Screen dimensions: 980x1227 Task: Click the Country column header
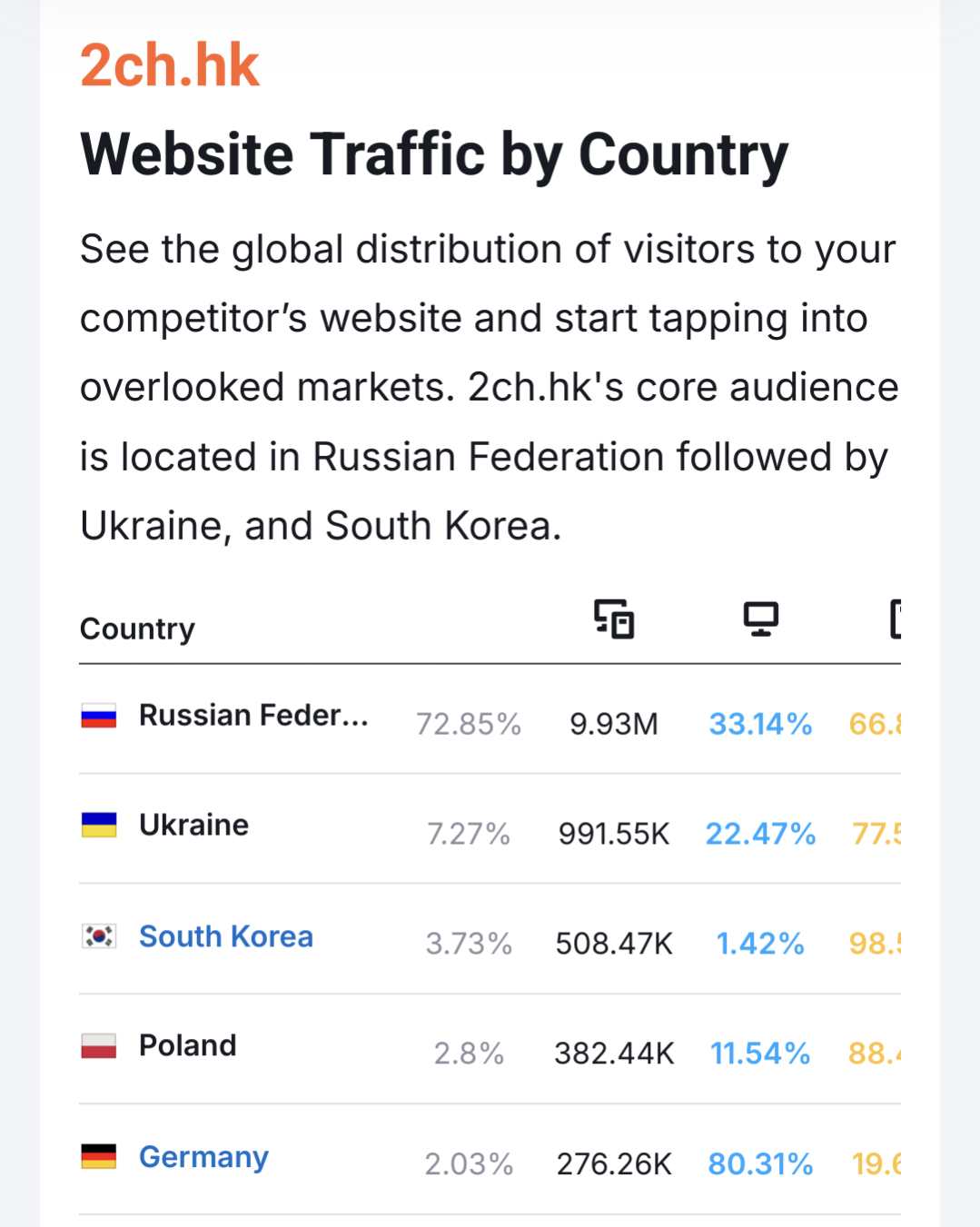pyautogui.click(x=137, y=628)
